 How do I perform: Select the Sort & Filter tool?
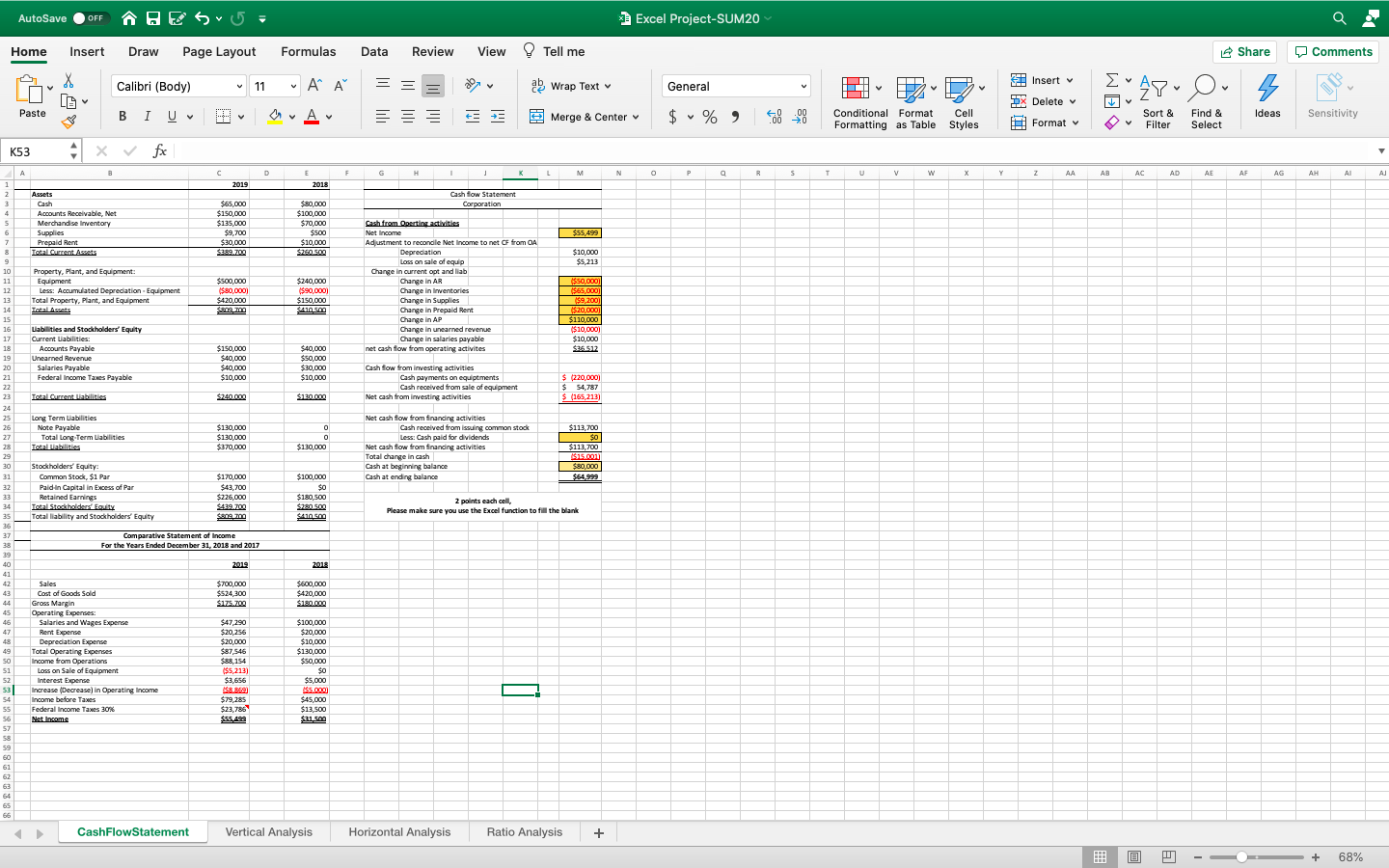click(1157, 101)
